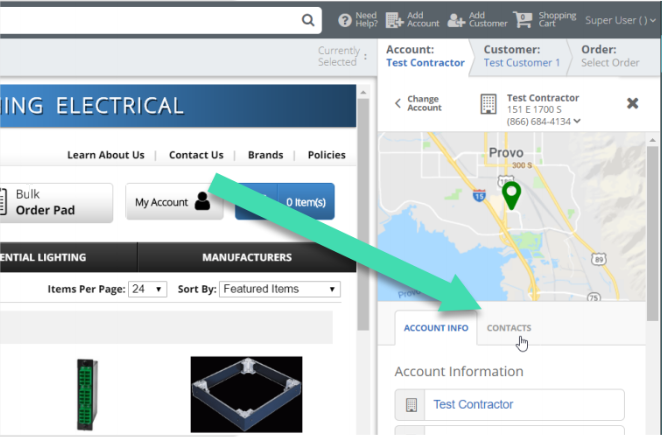
Task: Click the Provo city label on the map
Action: (x=506, y=152)
